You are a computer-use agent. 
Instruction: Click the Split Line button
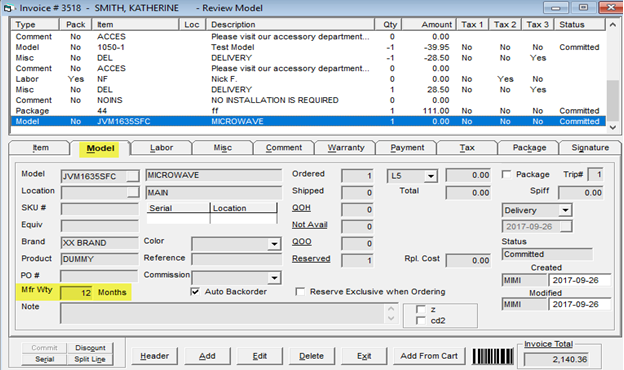pos(90,359)
